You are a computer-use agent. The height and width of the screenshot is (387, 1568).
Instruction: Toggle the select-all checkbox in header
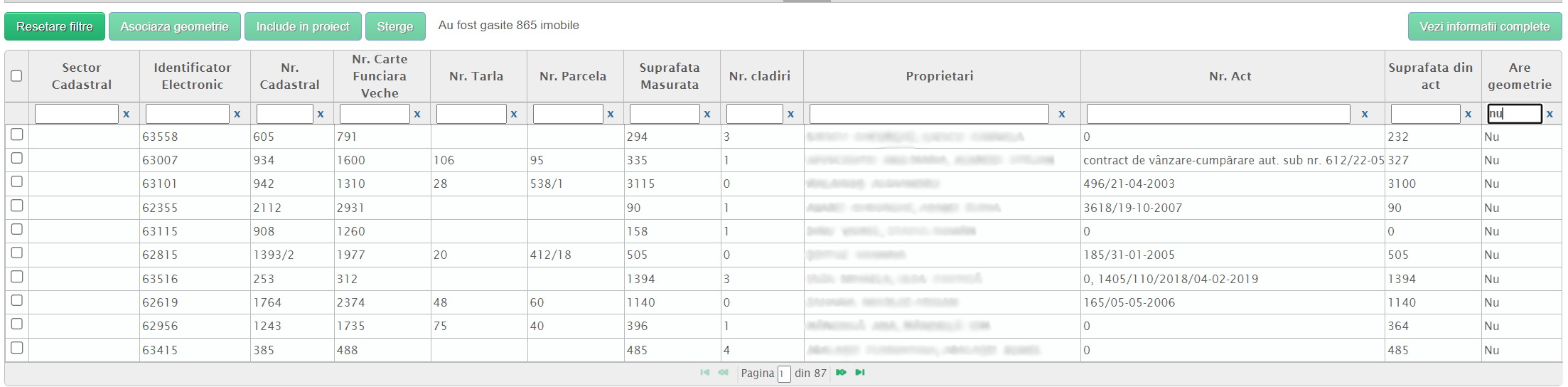[16, 76]
